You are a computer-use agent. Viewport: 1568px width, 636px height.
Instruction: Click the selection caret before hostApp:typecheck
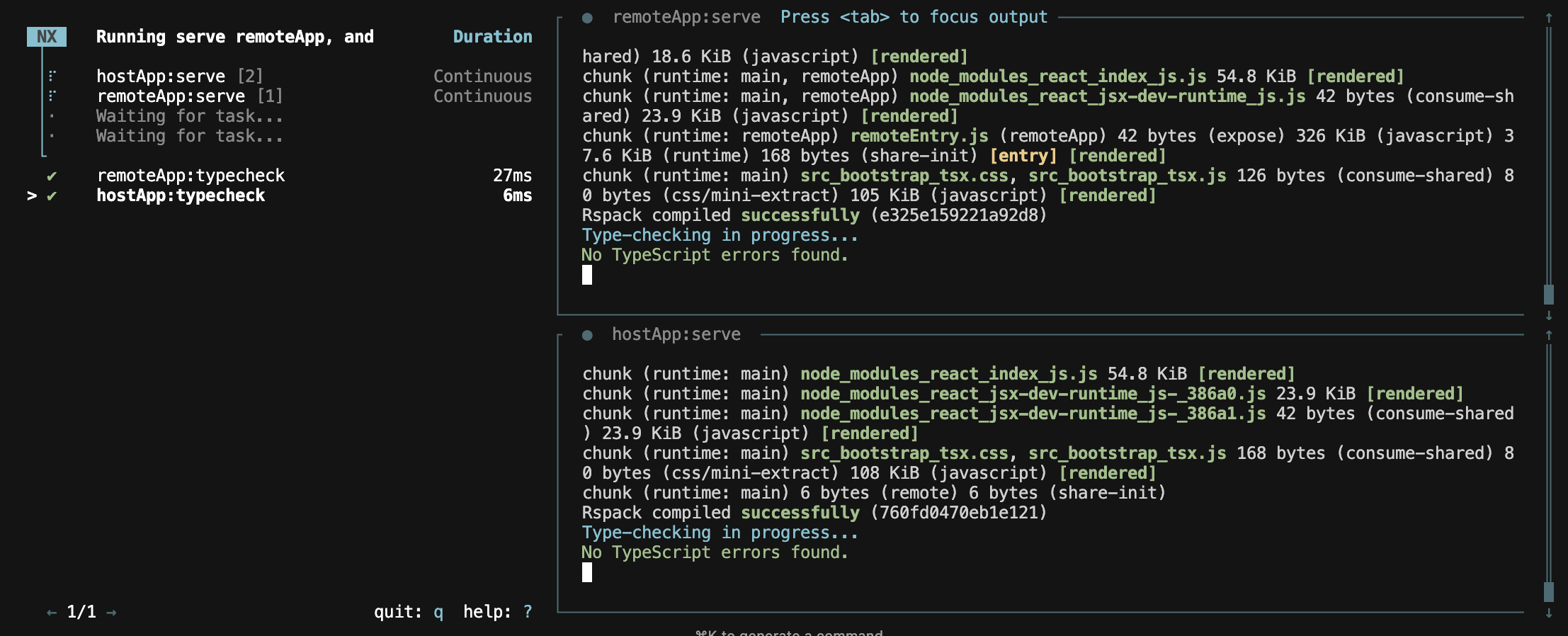pos(32,195)
